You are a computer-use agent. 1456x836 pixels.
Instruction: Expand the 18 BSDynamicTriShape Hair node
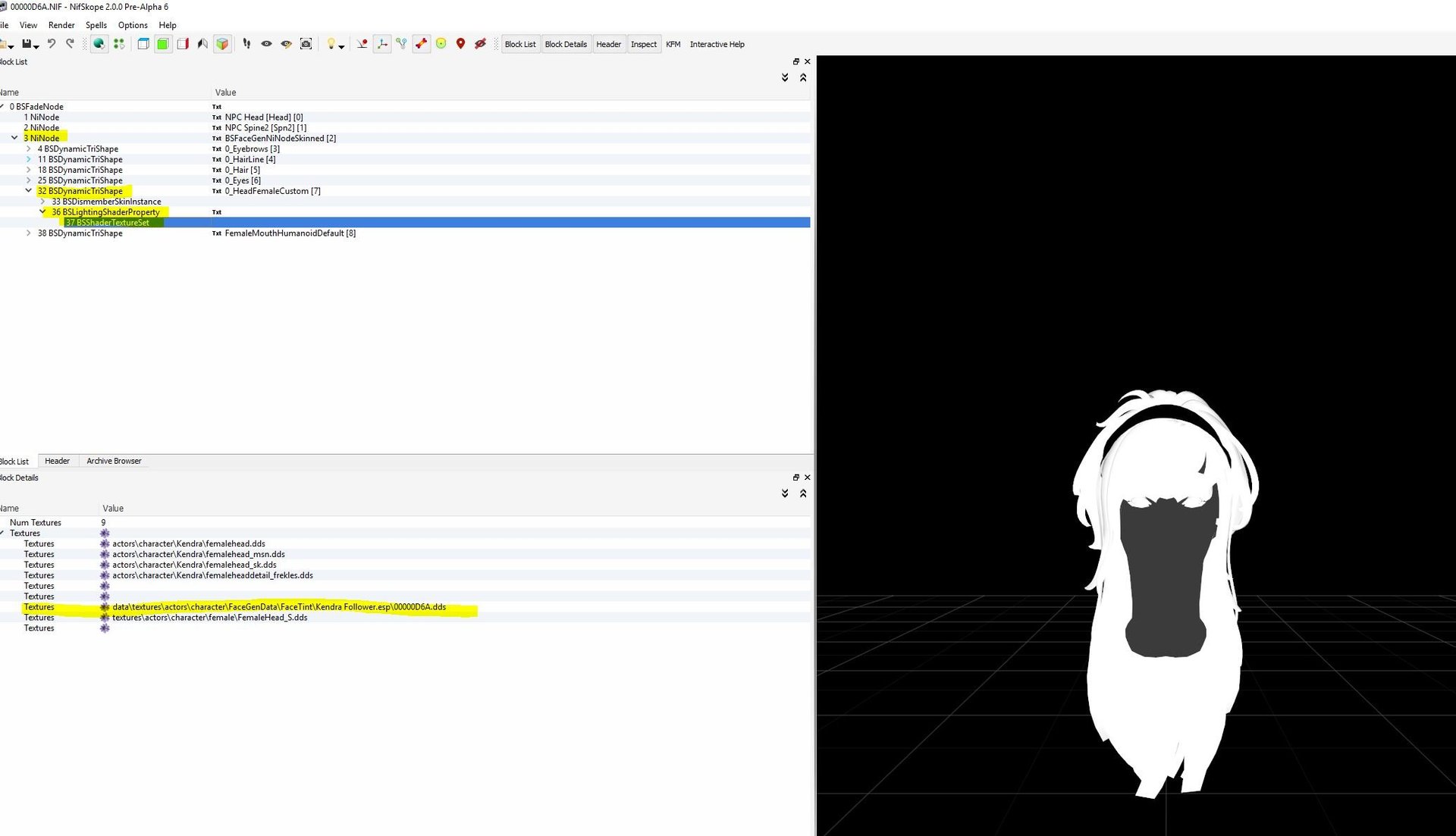point(29,170)
